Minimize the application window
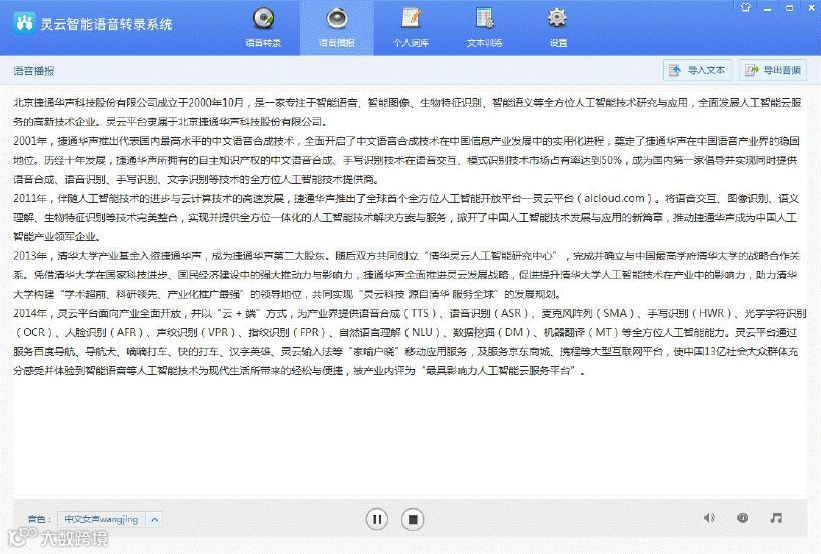 [768, 8]
